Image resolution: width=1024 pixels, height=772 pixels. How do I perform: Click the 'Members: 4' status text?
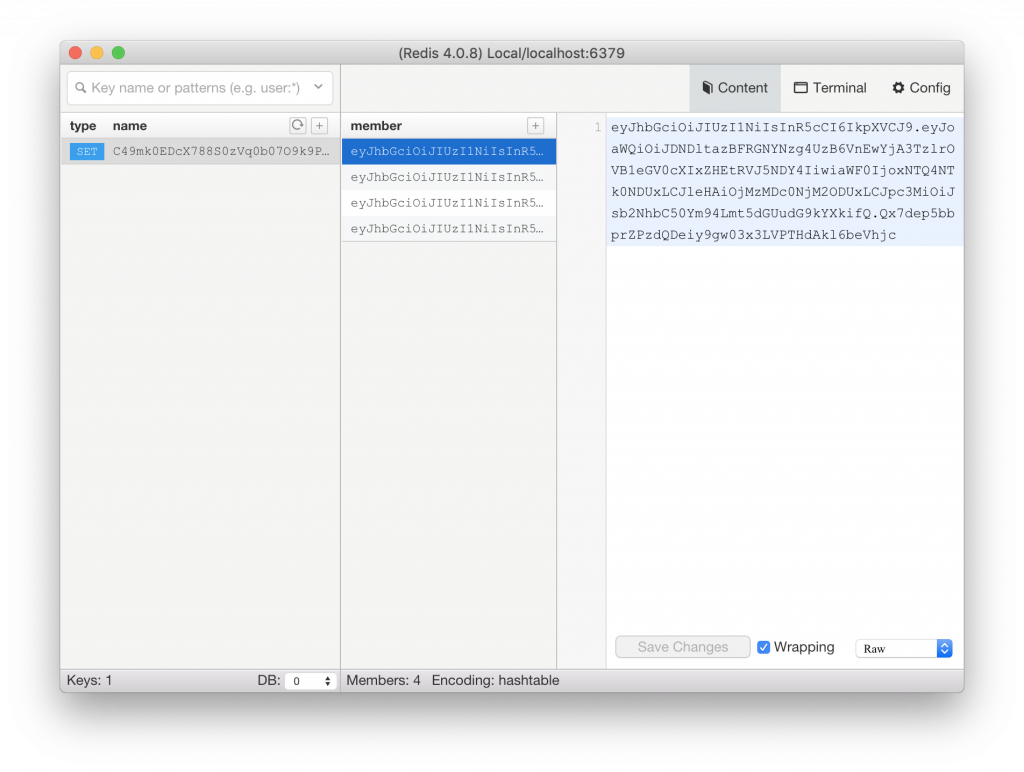click(383, 681)
